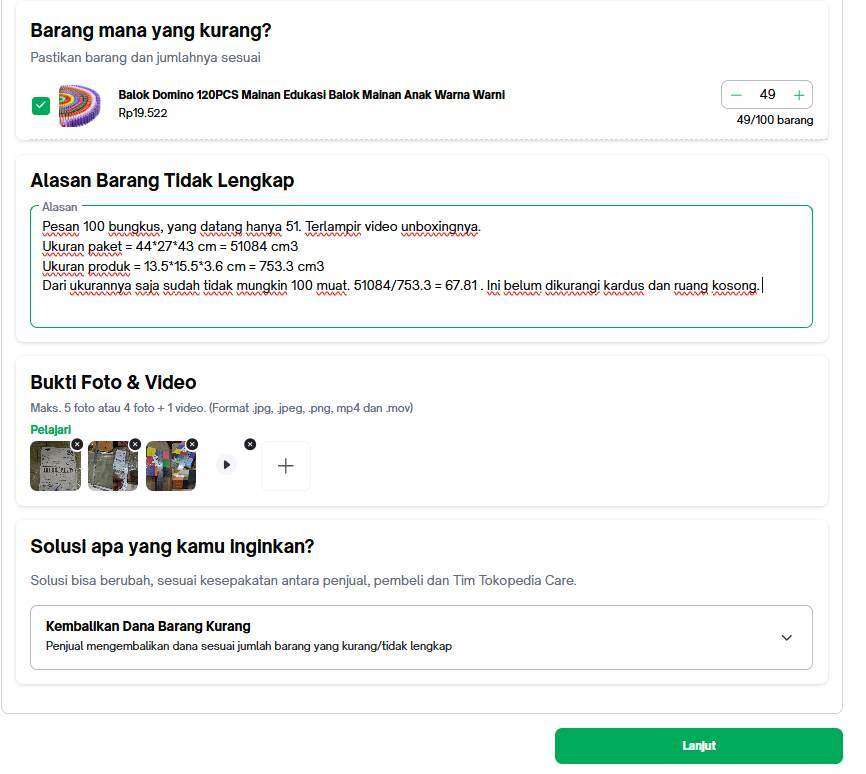This screenshot has height=774, width=866.
Task: Remove the first uploaded shipping label photo
Action: point(77,444)
